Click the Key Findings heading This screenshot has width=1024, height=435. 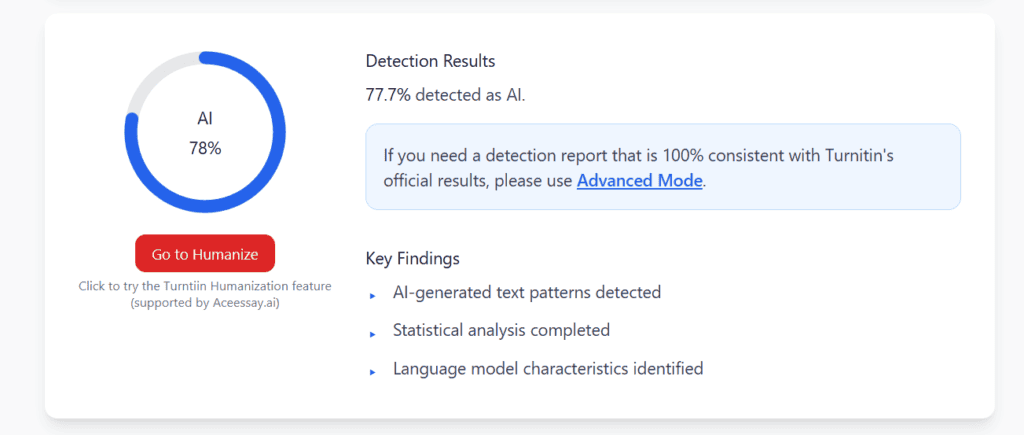click(412, 258)
